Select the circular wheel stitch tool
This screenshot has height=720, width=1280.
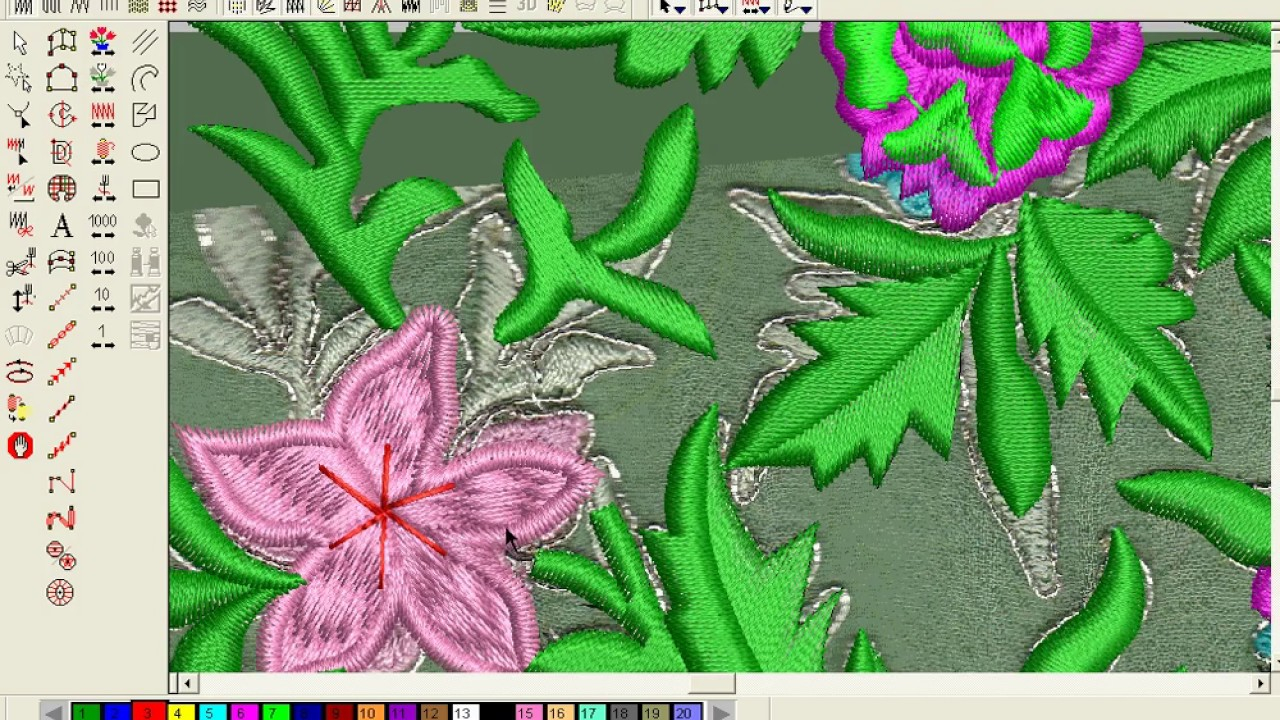point(60,593)
